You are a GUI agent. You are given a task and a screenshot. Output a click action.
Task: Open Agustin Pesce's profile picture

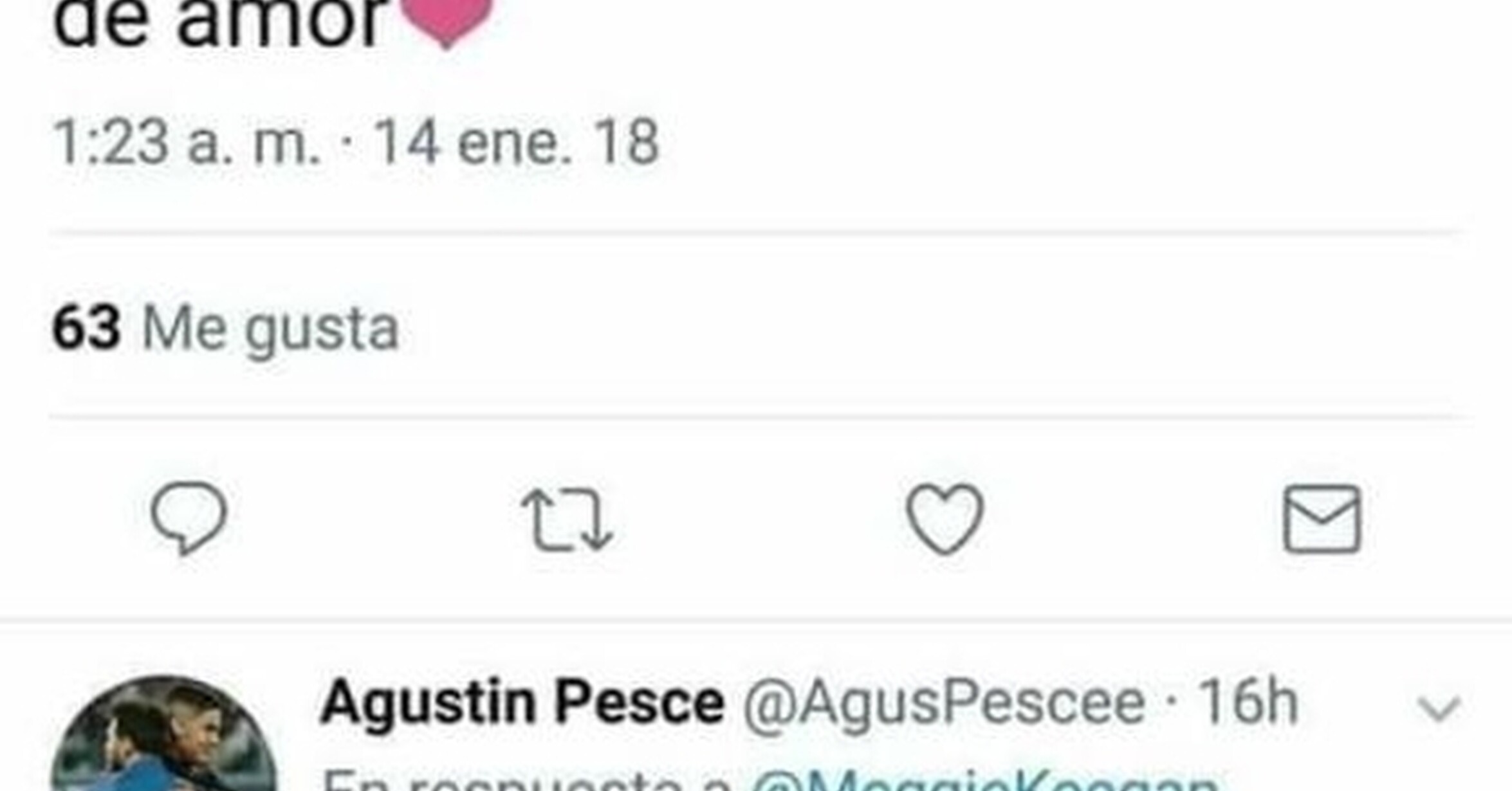[x=164, y=733]
